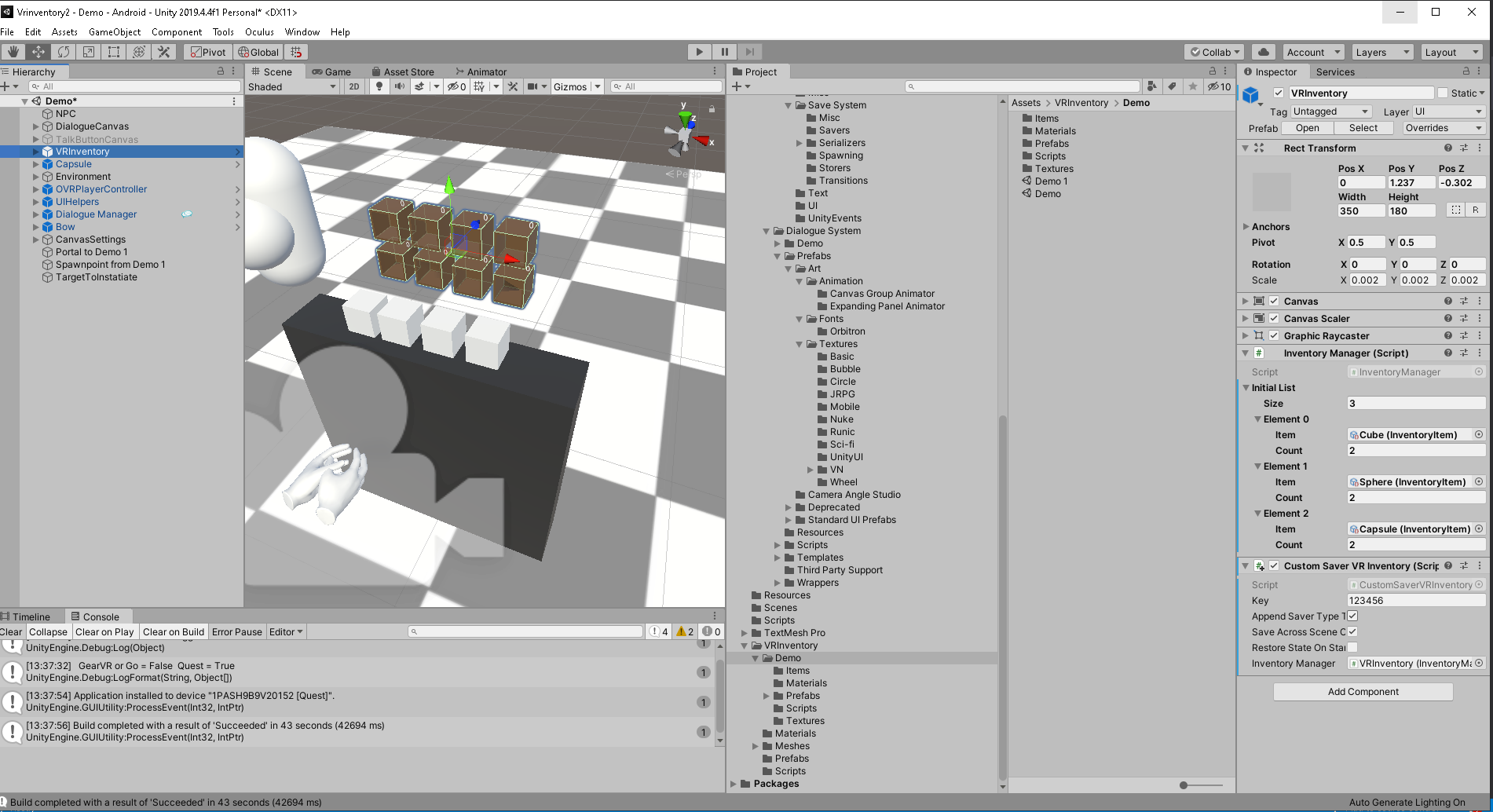
Task: Toggle hidden packages count in Project
Action: pyautogui.click(x=1220, y=86)
